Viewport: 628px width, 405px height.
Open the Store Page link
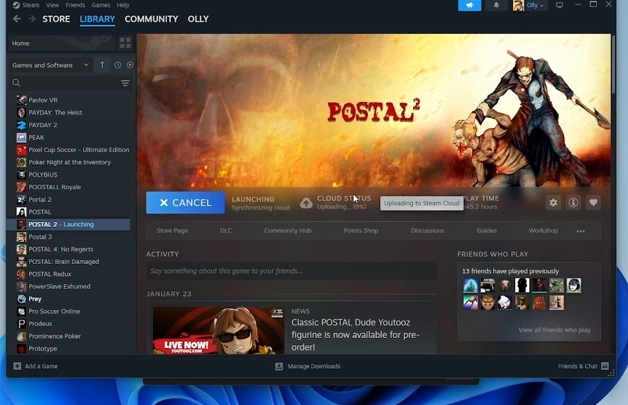pyautogui.click(x=172, y=231)
